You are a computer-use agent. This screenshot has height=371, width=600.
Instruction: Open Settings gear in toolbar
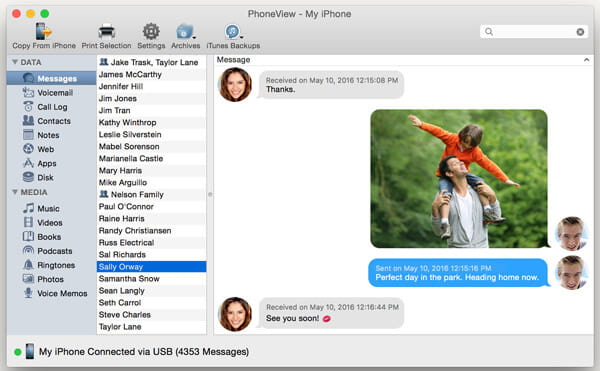(x=151, y=31)
